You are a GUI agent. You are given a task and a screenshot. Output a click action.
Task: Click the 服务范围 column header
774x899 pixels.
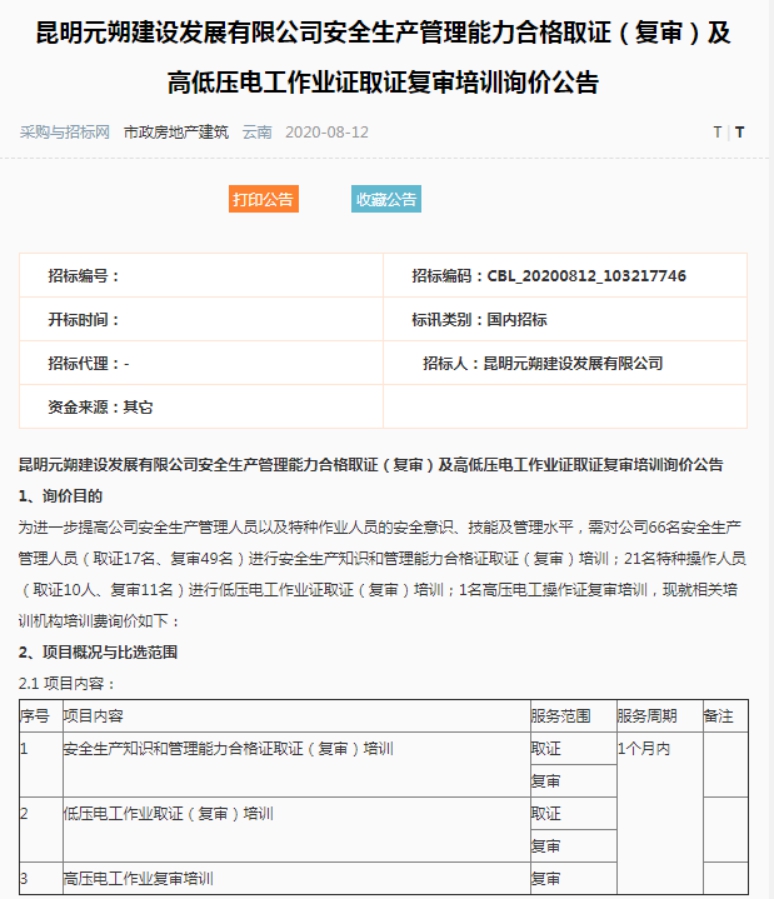coord(561,716)
